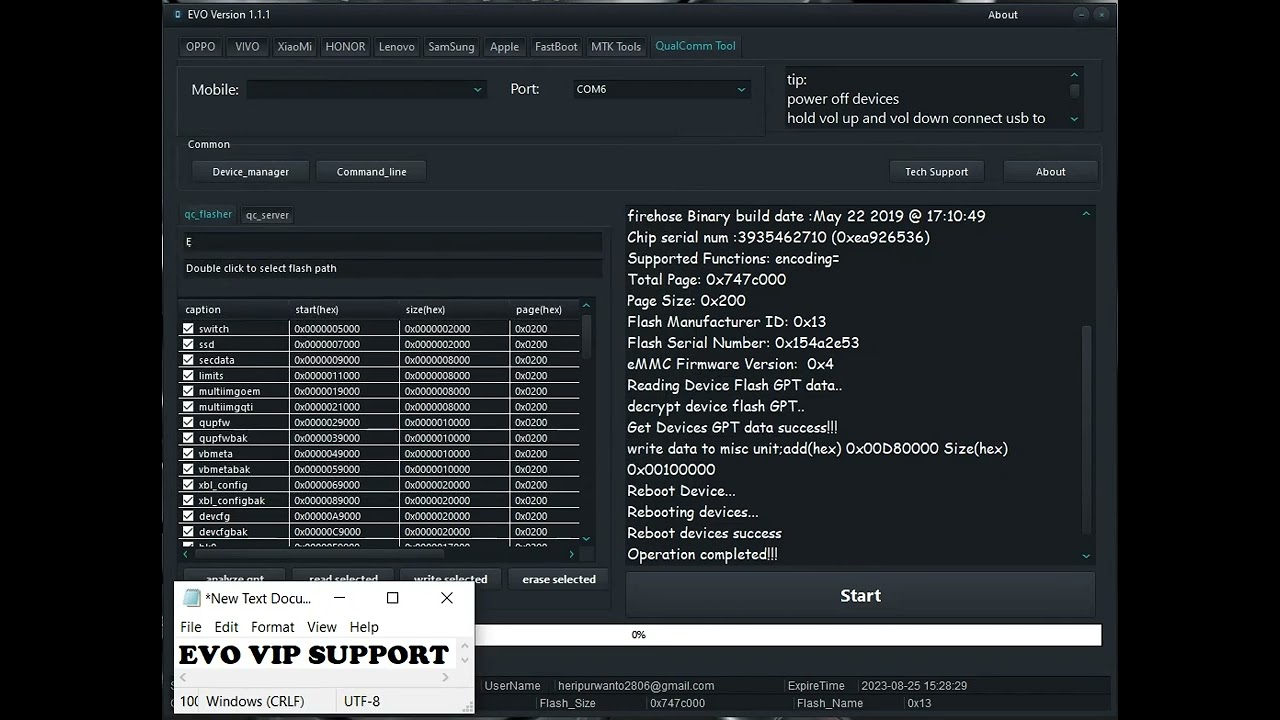Open the FastBoot tab

[556, 47]
